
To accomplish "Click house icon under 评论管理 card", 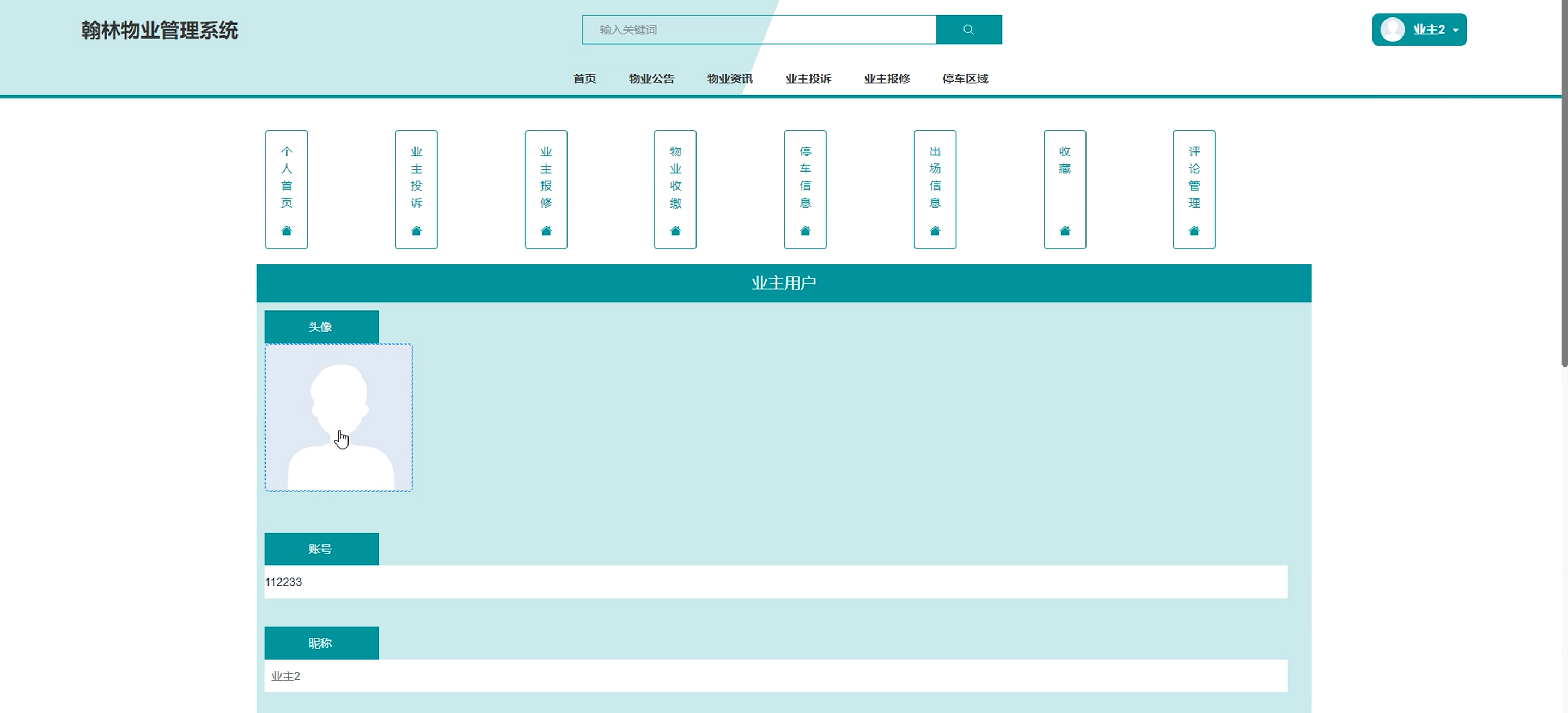I will tap(1194, 230).
